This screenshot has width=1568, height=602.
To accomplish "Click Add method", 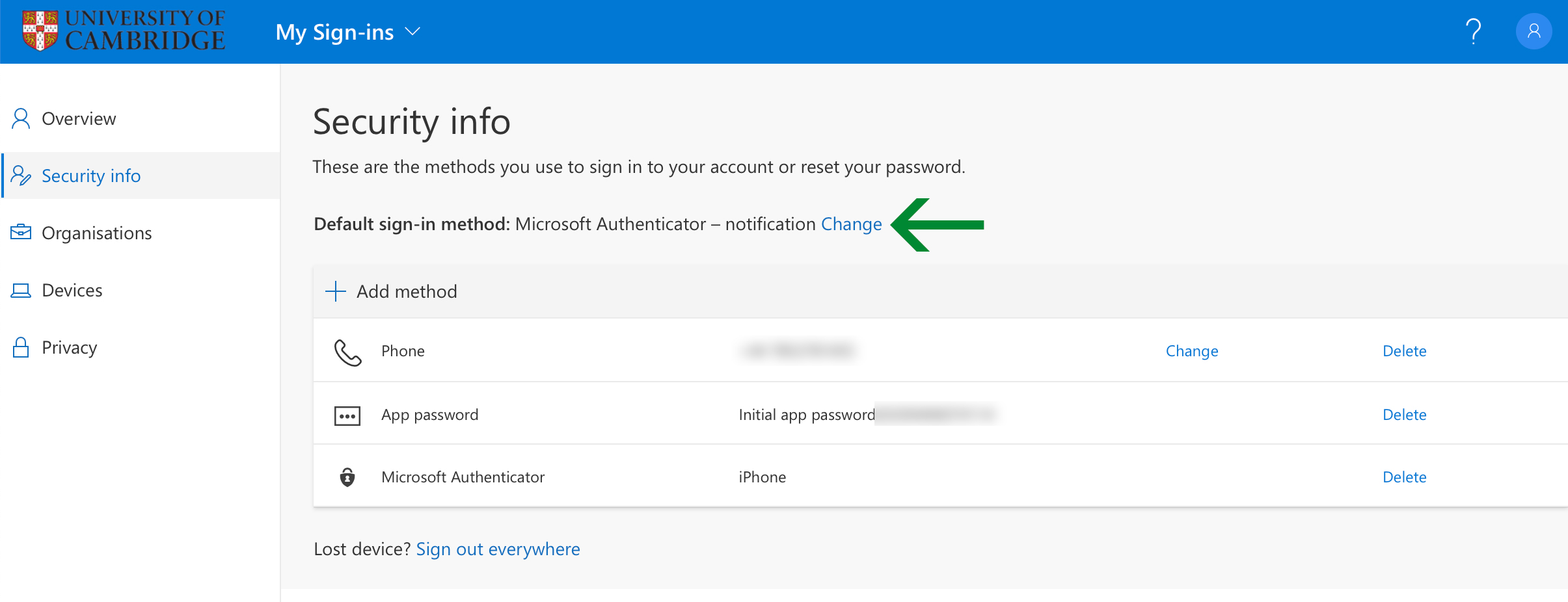I will 407,291.
